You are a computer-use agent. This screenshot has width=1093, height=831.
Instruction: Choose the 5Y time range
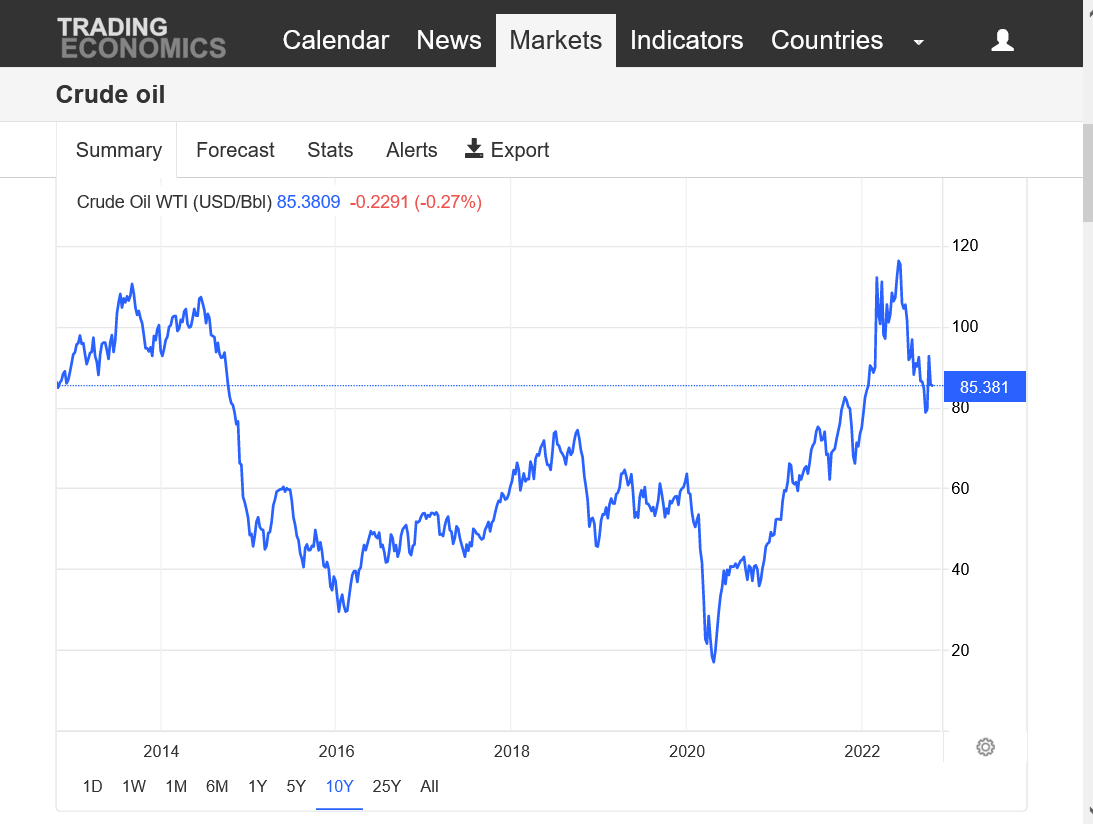(x=296, y=786)
